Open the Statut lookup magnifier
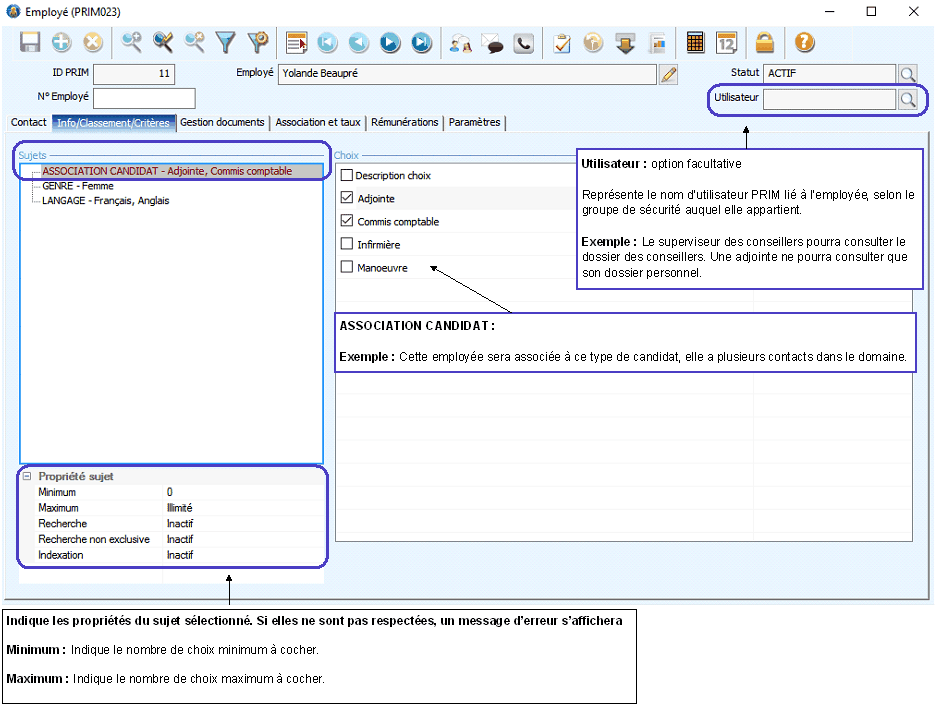The height and width of the screenshot is (706, 937). pos(907,74)
